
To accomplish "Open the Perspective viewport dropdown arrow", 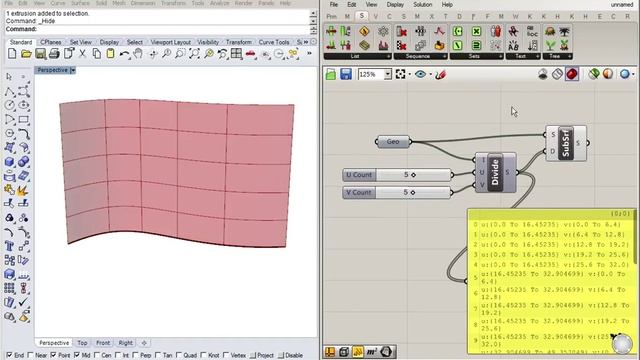I will click(x=73, y=70).
